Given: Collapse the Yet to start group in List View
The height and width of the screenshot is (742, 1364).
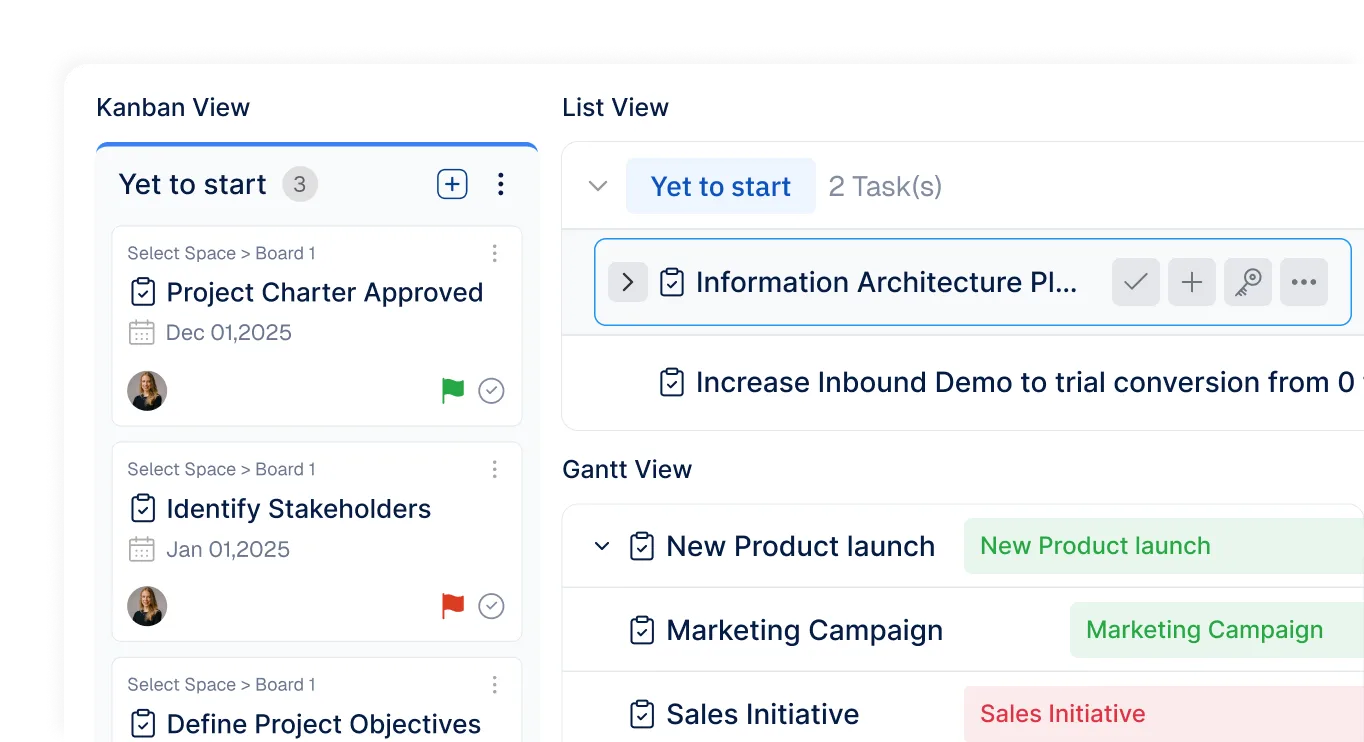Looking at the screenshot, I should 598,186.
